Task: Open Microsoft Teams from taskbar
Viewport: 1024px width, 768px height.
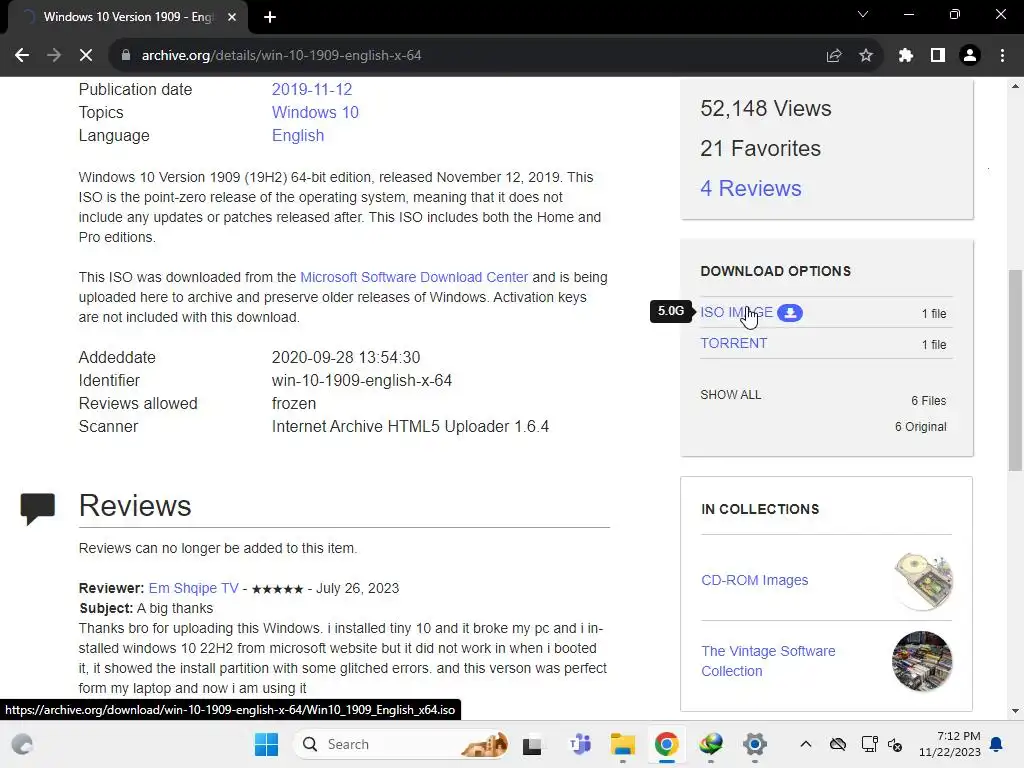Action: tap(579, 744)
